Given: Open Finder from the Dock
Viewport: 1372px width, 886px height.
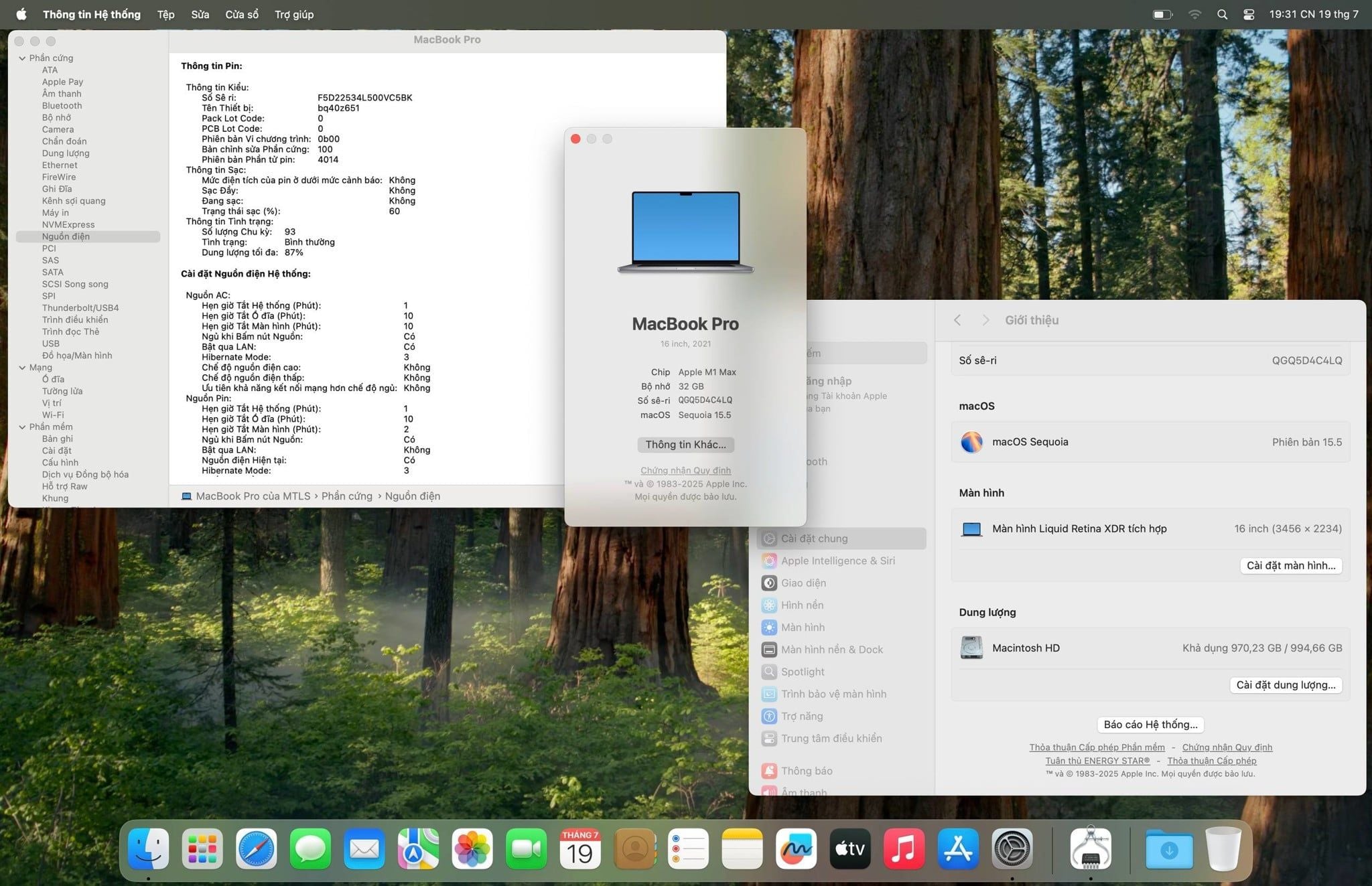Looking at the screenshot, I should pyautogui.click(x=148, y=848).
